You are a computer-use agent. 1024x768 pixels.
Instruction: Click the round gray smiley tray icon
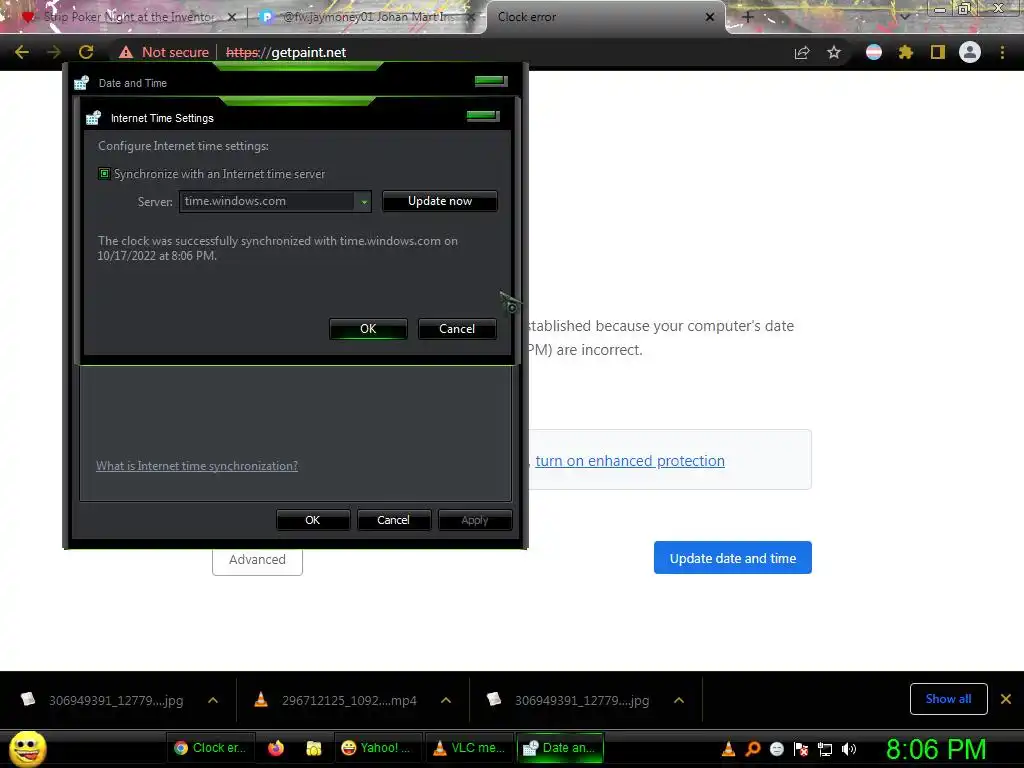click(777, 749)
